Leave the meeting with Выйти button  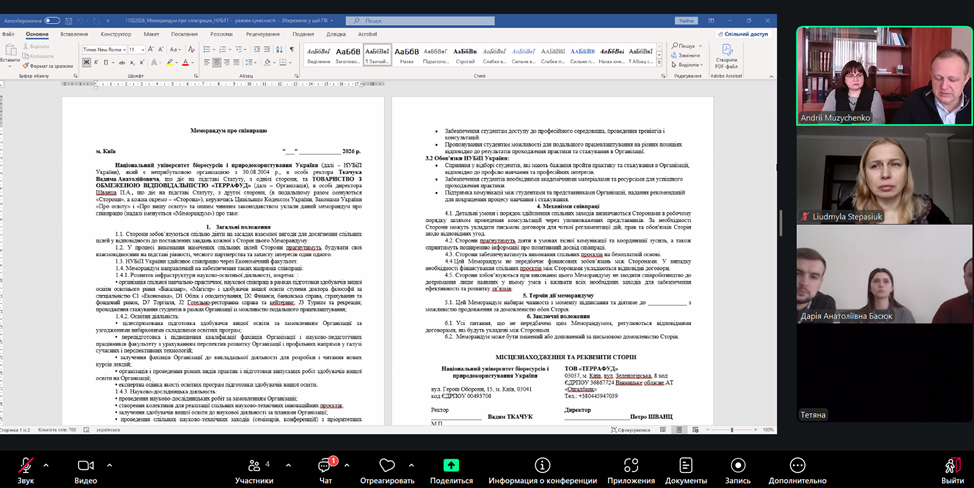coord(951,466)
